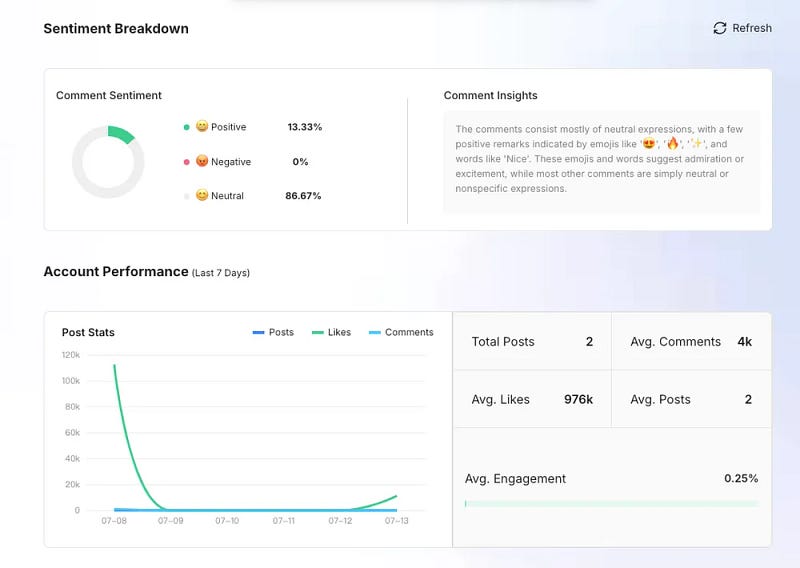Toggle the Posts series in chart legend
Screen dimensions: 800x568
[x=273, y=332]
